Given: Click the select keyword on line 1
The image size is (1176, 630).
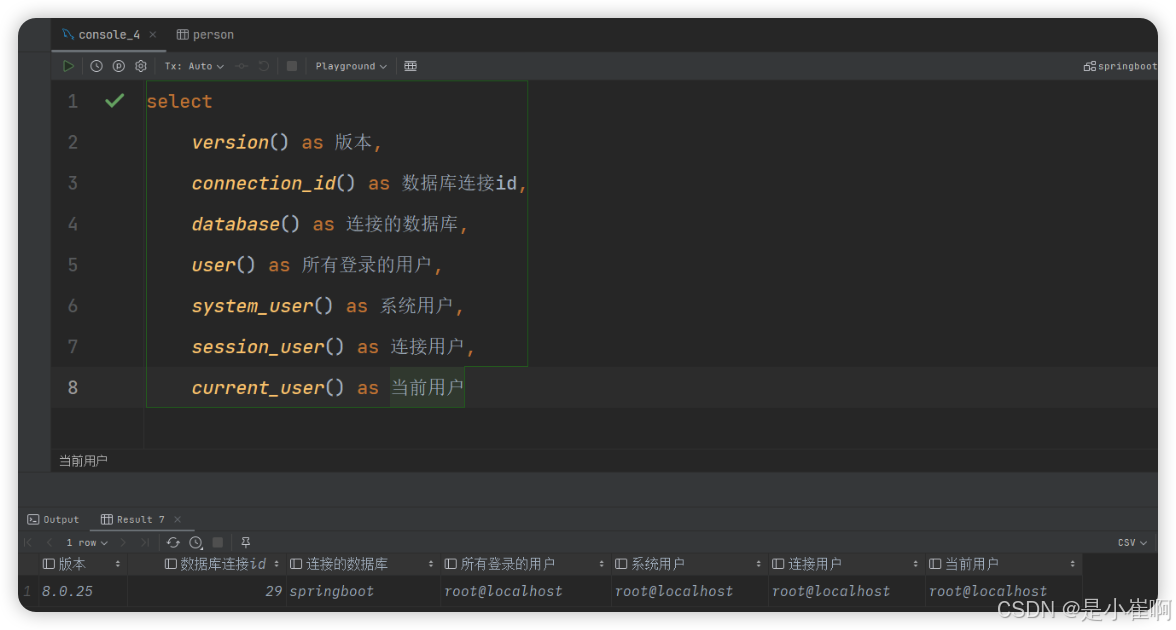Looking at the screenshot, I should click(x=179, y=101).
